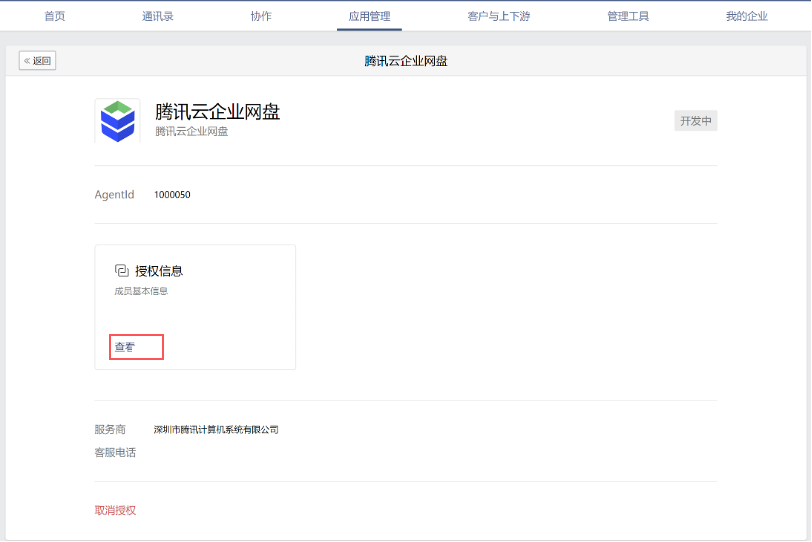Click 深圳市腾讯计算机系统有限公司 provider name
The height and width of the screenshot is (542, 812).
(x=216, y=430)
